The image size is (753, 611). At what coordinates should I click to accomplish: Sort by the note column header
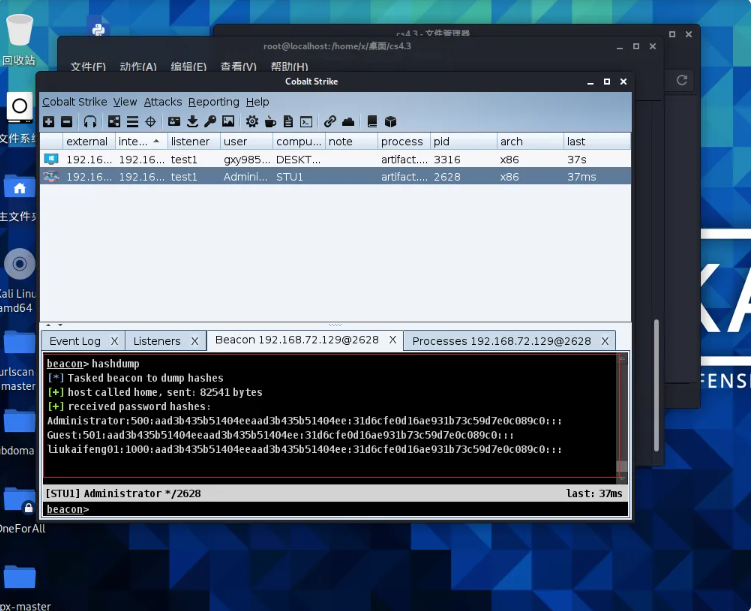pos(352,141)
